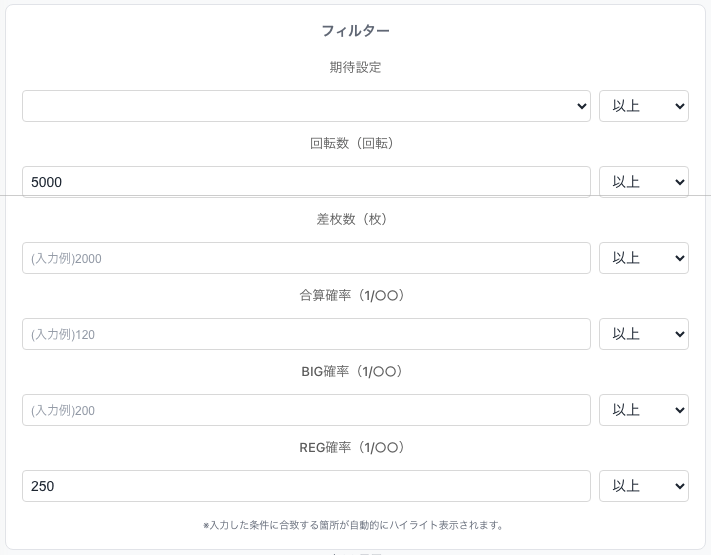
Task: Click the 合算確率（1/〇〇） label
Action: 355,296
